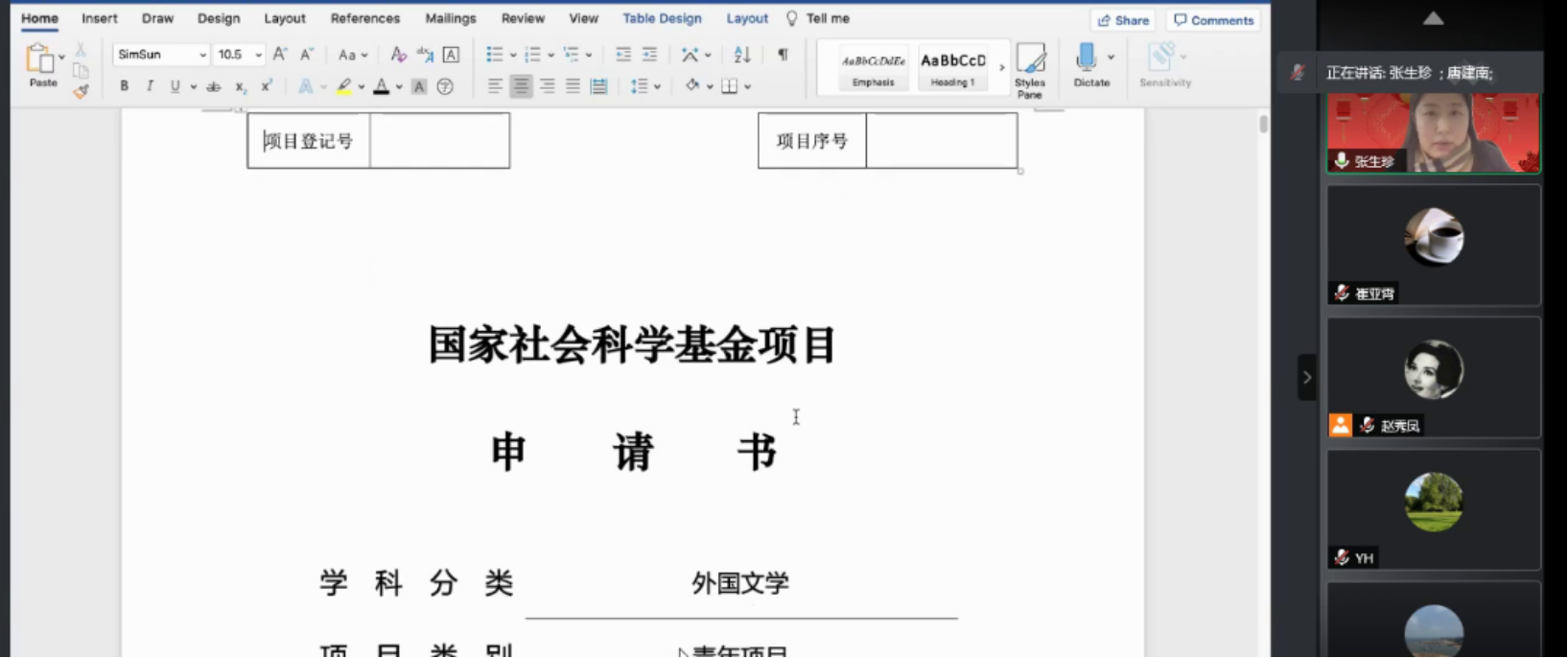Click the Paste clipboard icon
The width and height of the screenshot is (1568, 658).
click(40, 60)
